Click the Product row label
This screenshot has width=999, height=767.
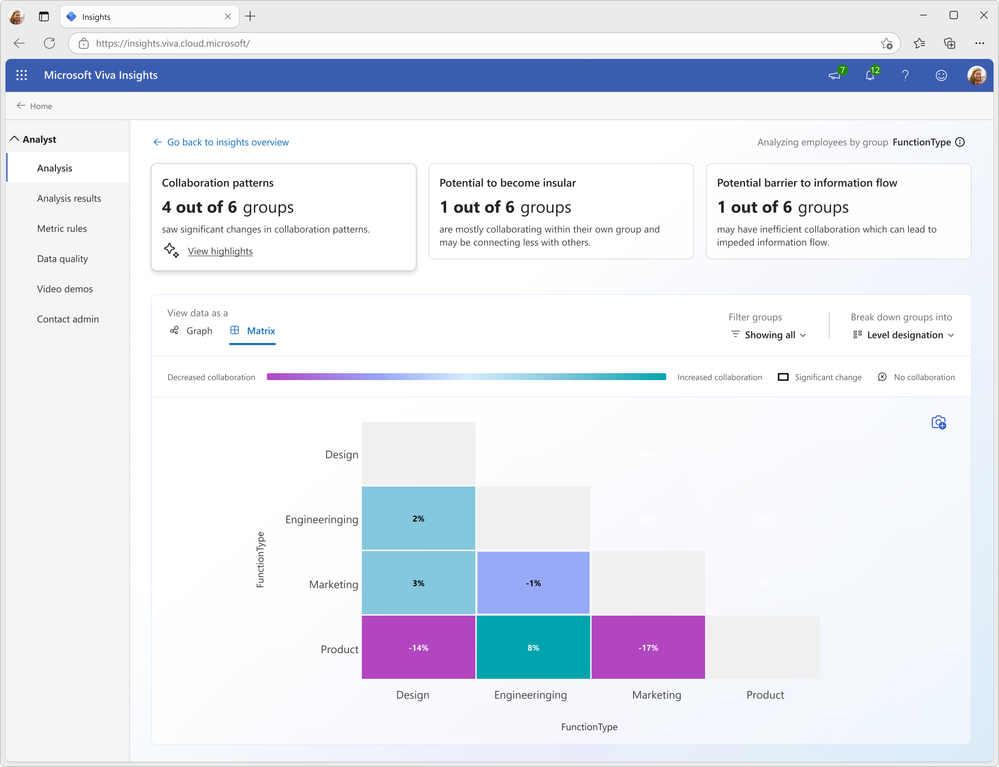[x=339, y=649]
